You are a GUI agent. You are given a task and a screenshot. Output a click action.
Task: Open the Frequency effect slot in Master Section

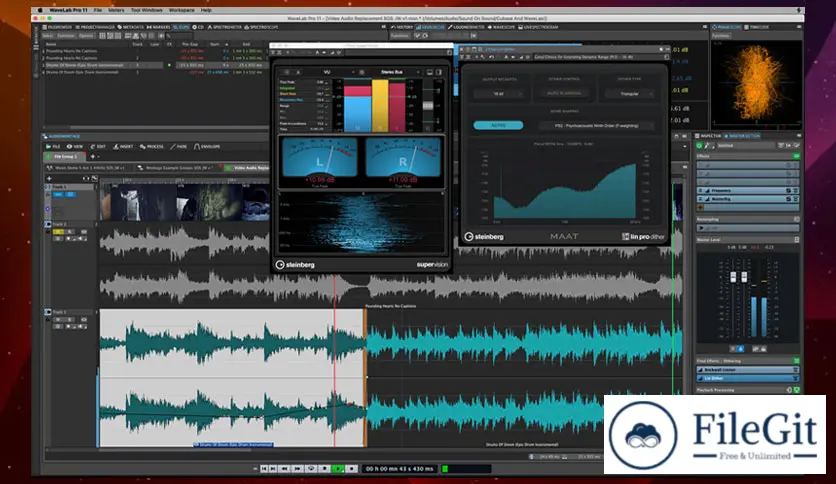click(x=746, y=190)
